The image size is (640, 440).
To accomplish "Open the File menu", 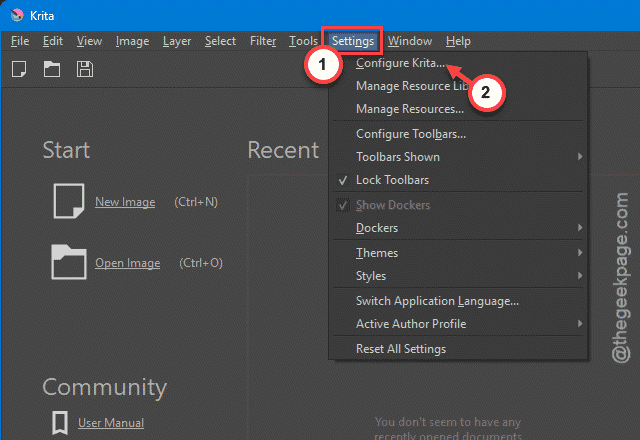I will [x=20, y=41].
